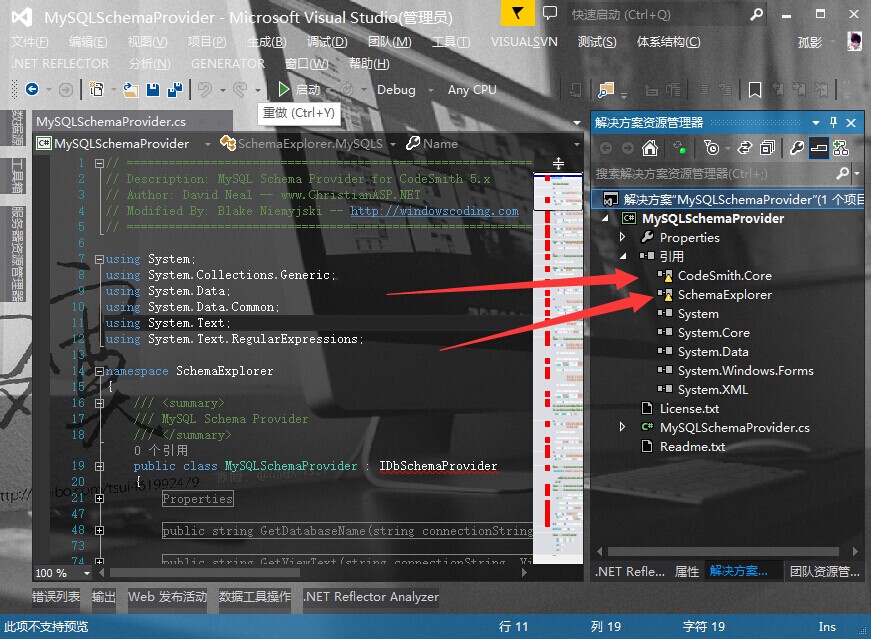This screenshot has height=639, width=871.
Task: Open the .NET Reflector Analyzer tab
Action: pyautogui.click(x=372, y=597)
